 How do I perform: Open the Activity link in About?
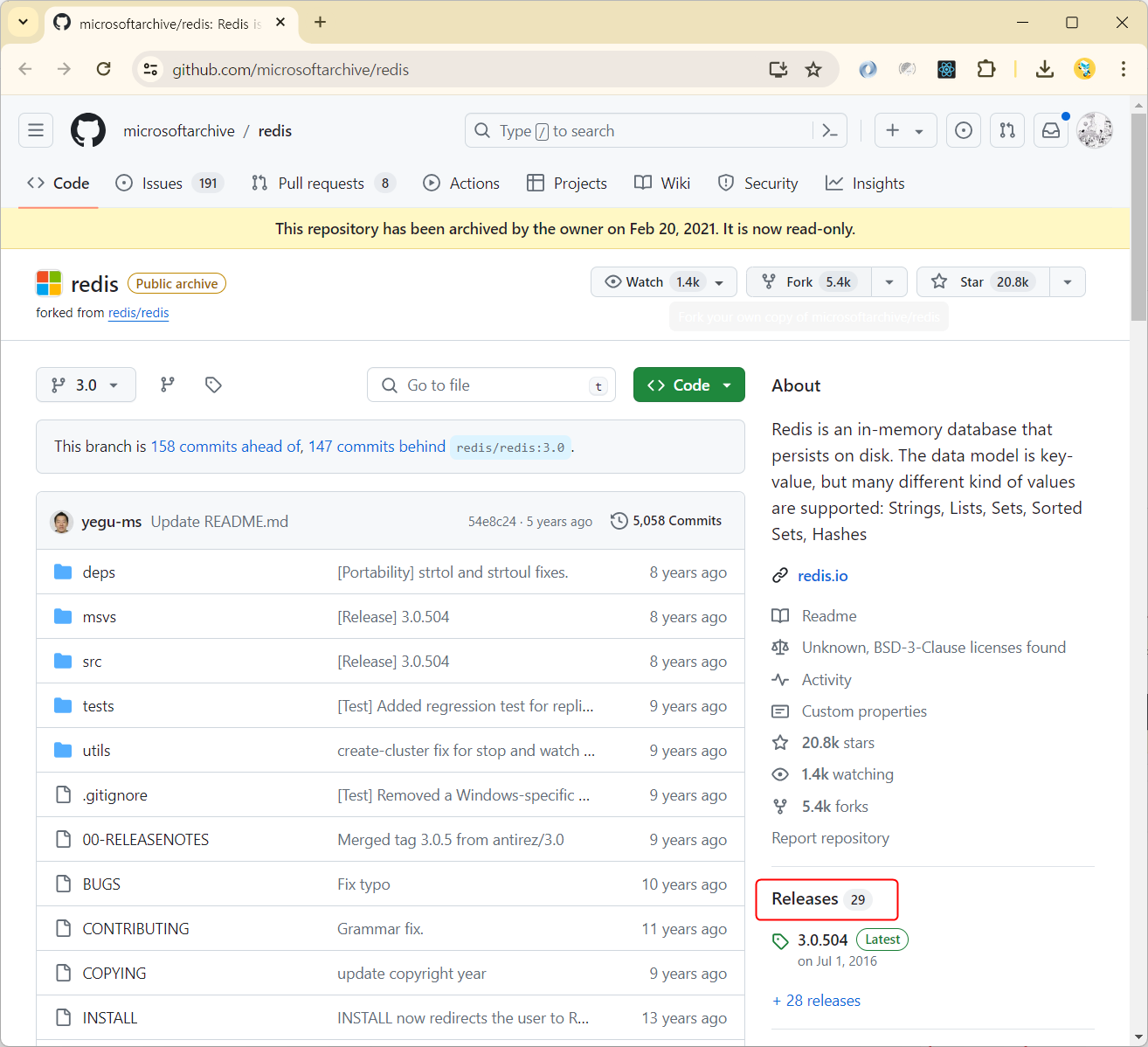[x=826, y=680]
